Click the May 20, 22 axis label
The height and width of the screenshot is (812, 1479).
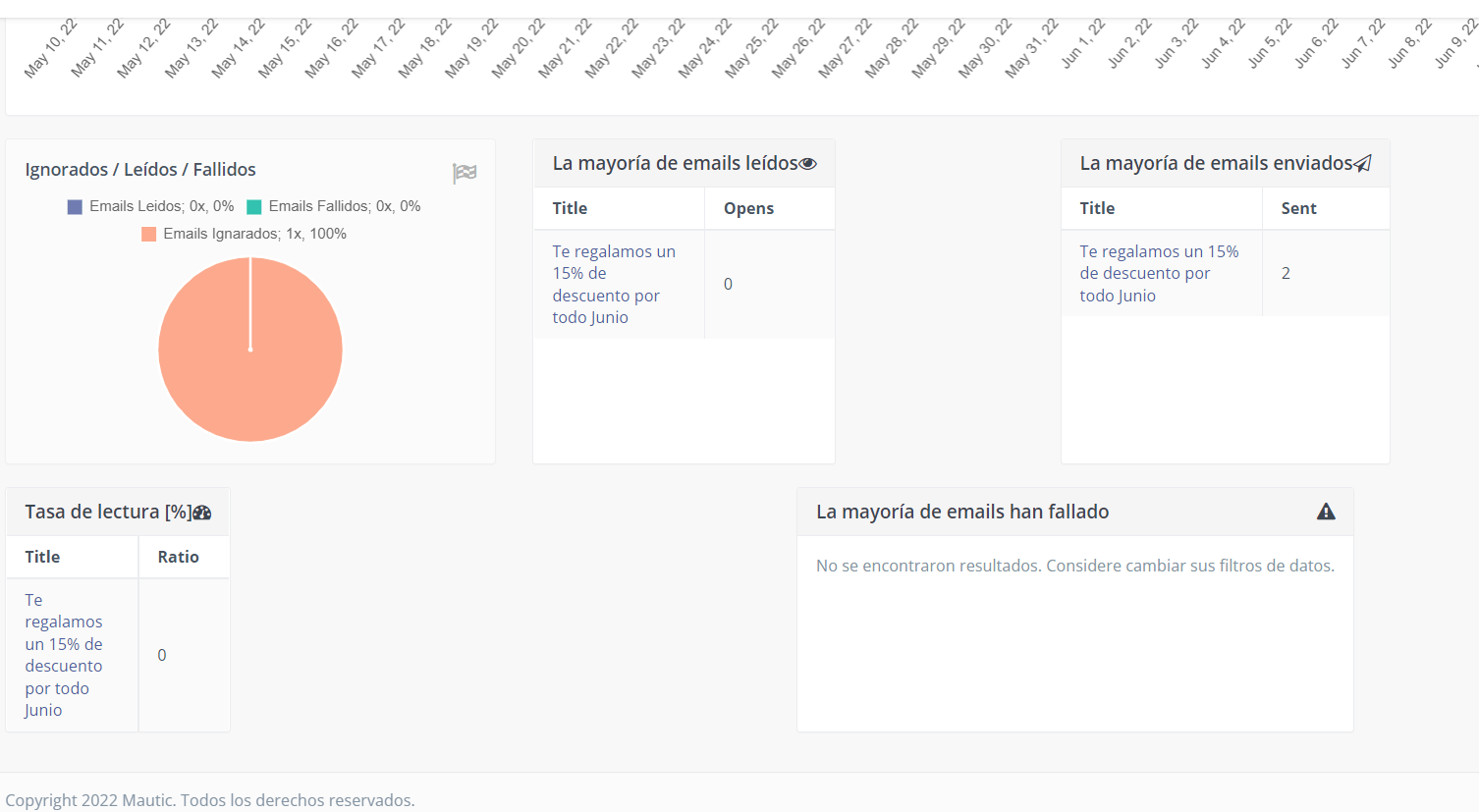click(518, 48)
